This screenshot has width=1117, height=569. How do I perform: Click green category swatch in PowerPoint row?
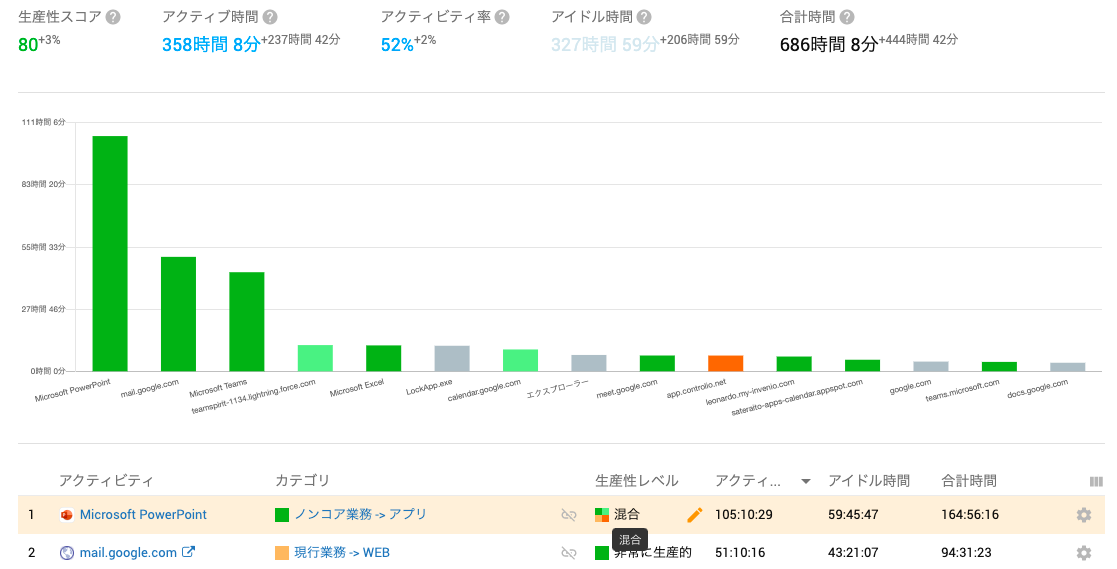(282, 515)
